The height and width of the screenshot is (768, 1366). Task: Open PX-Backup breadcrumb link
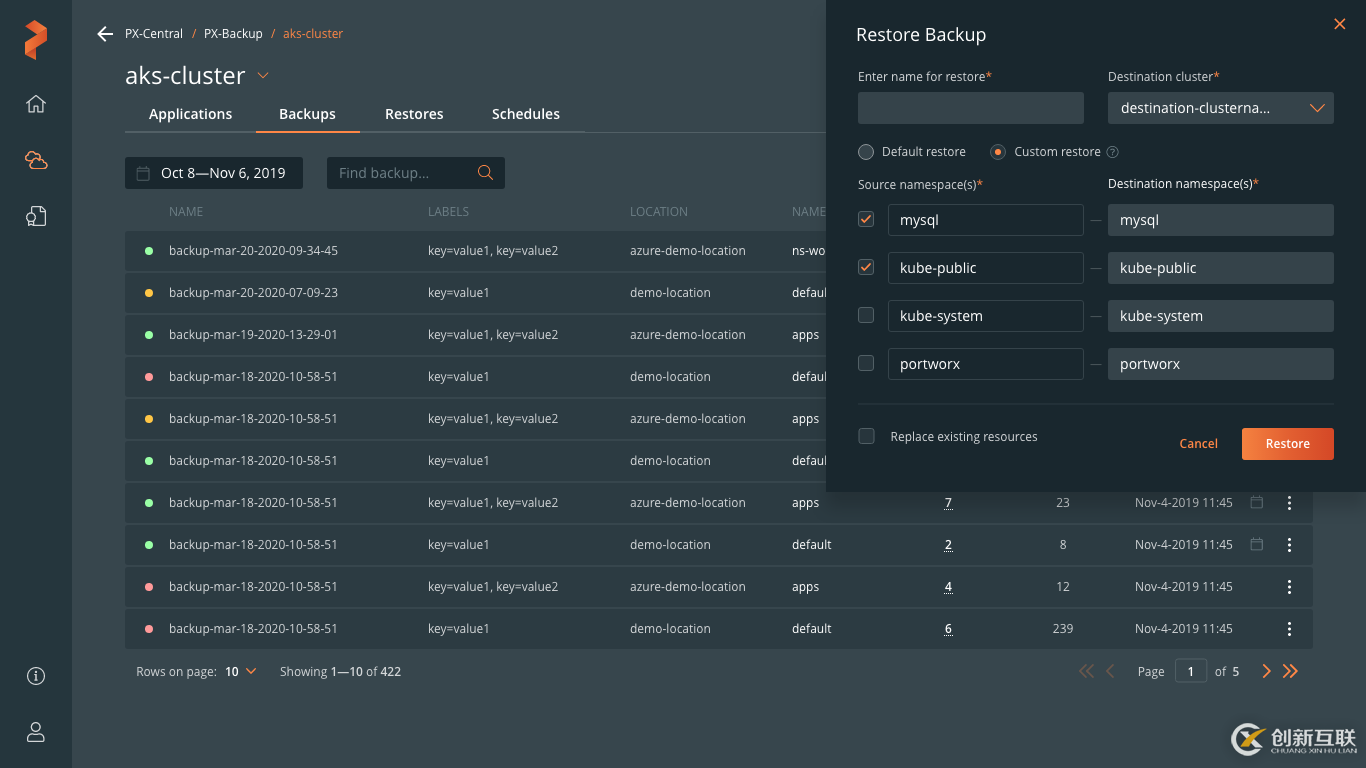(233, 34)
